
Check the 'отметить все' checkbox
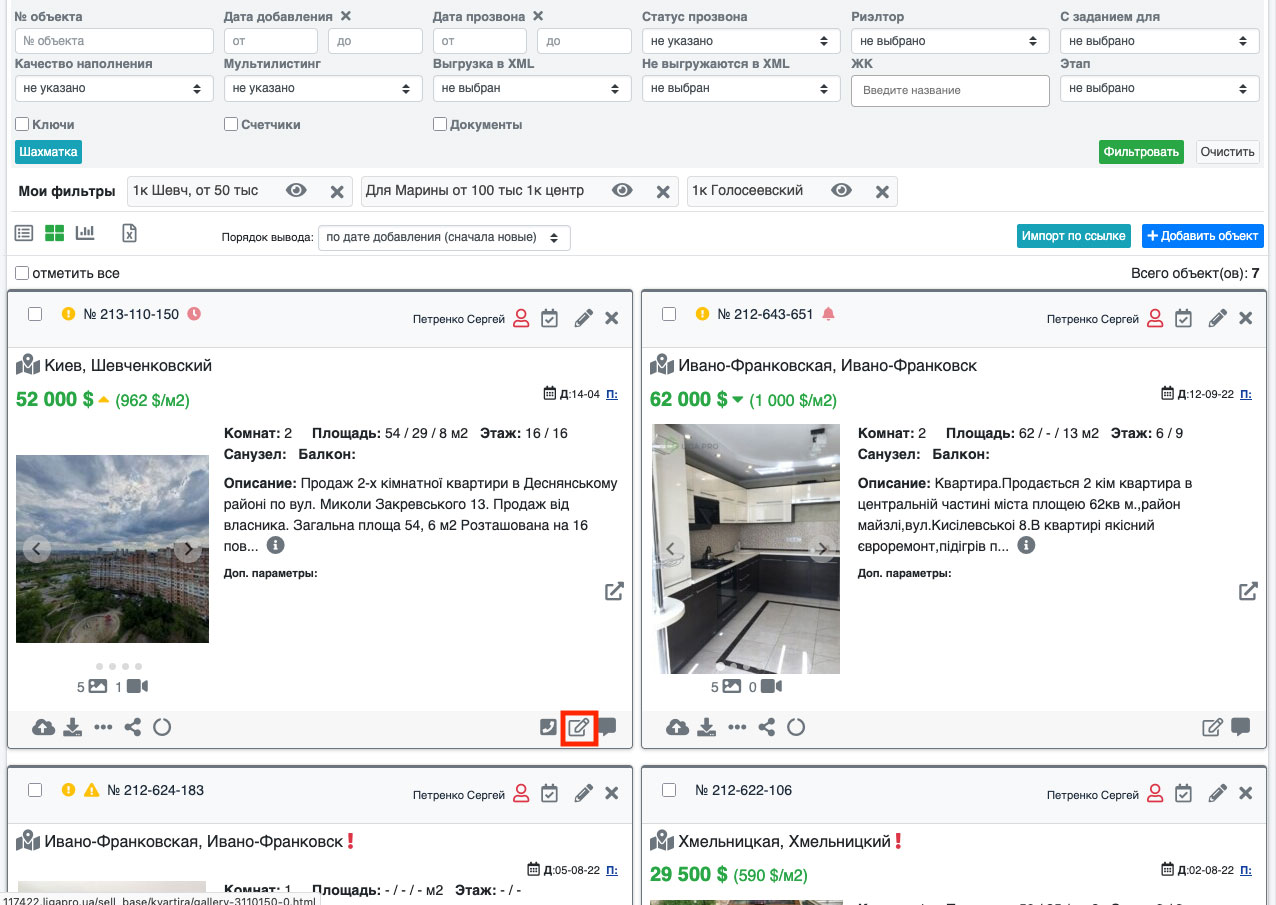[22, 273]
